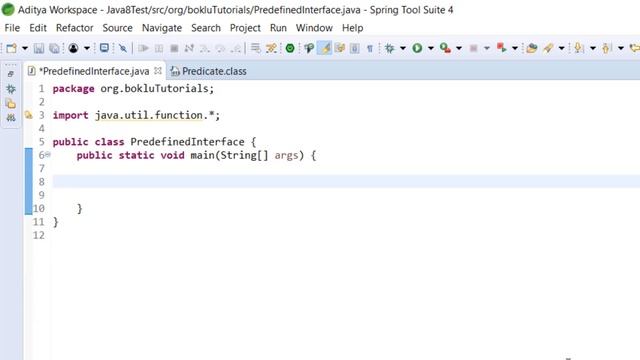
Task: Open the Search dropdown arrow
Action: coord(562,48)
